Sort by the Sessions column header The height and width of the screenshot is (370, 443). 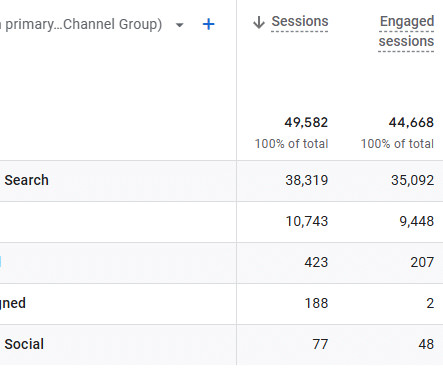300,21
